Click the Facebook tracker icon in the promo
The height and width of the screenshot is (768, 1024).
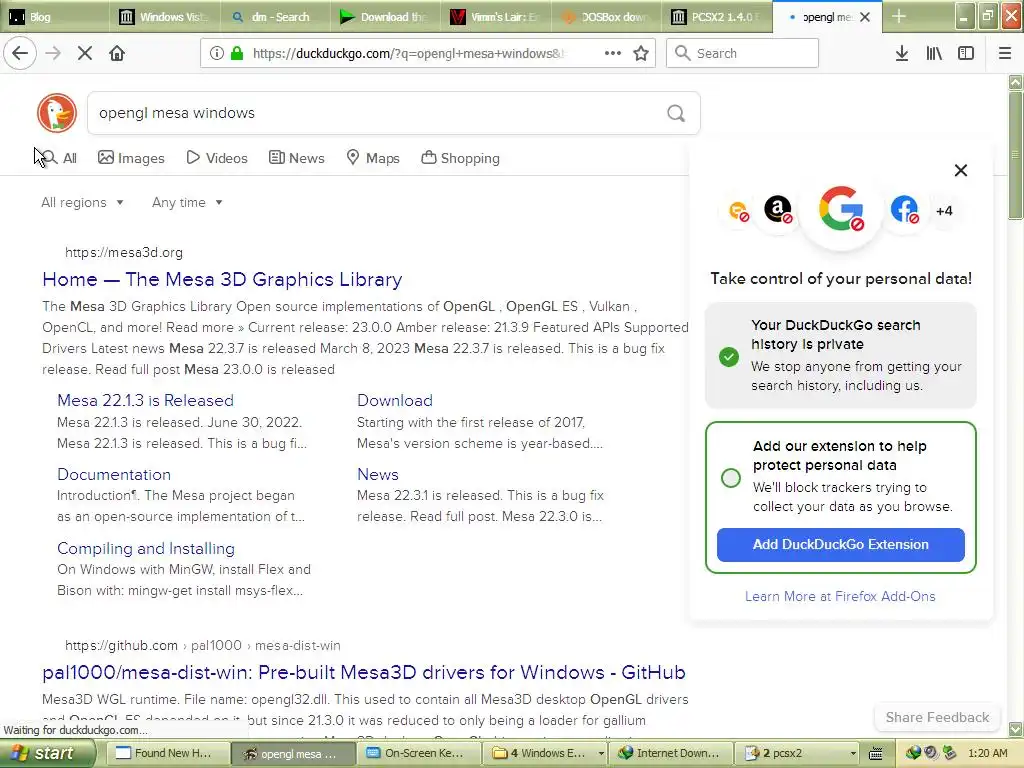click(904, 210)
